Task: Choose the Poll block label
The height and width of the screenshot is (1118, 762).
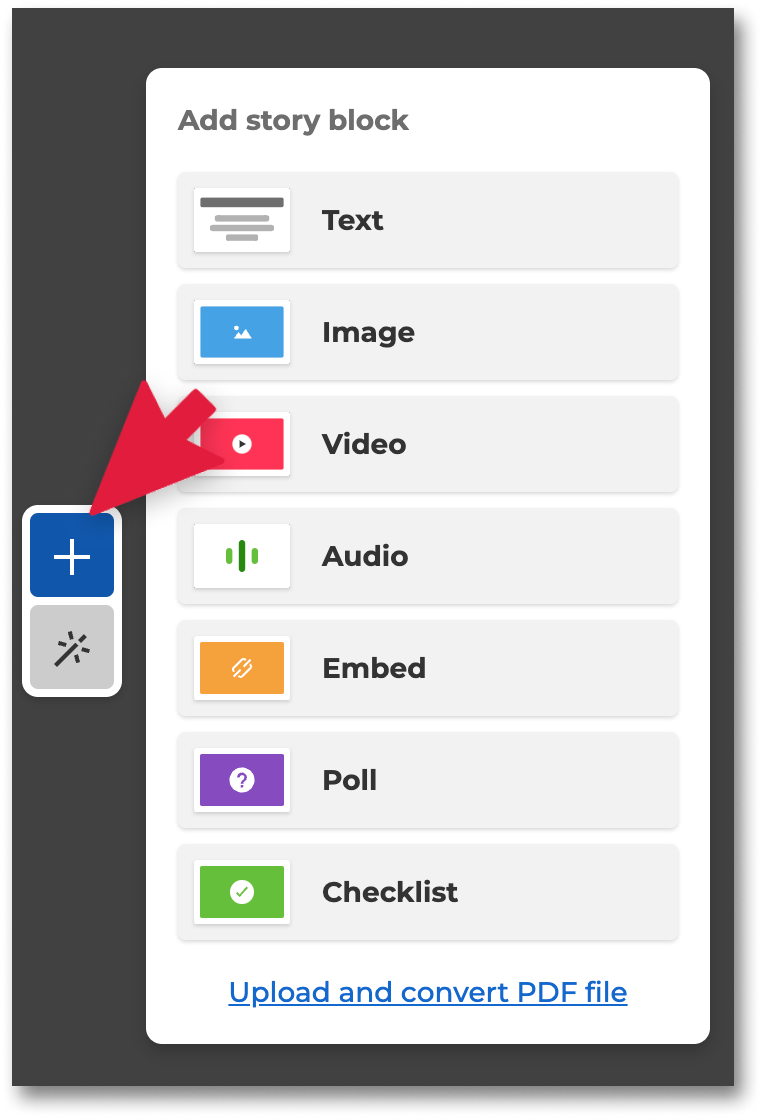Action: click(349, 780)
